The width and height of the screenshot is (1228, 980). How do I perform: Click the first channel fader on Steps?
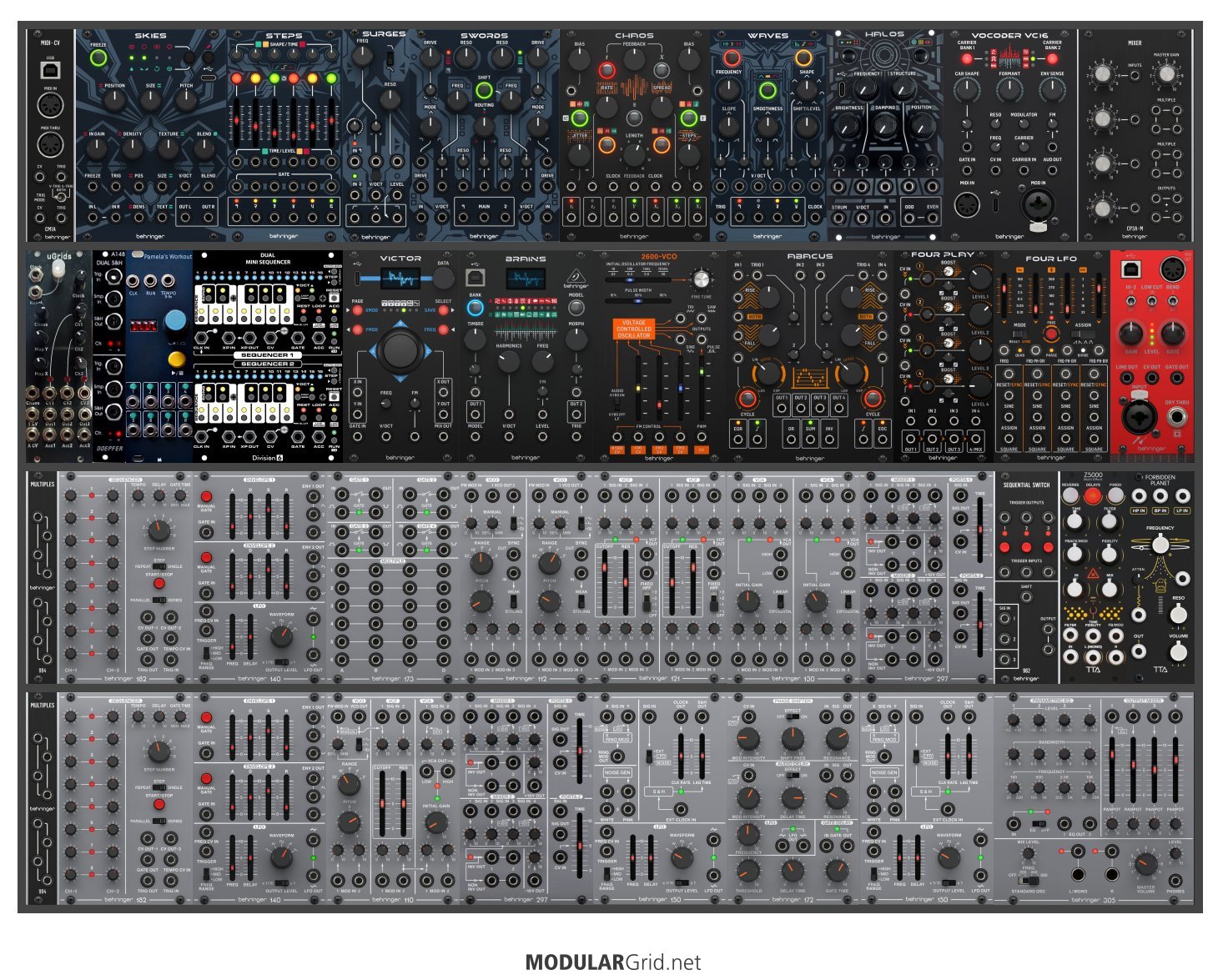237,122
